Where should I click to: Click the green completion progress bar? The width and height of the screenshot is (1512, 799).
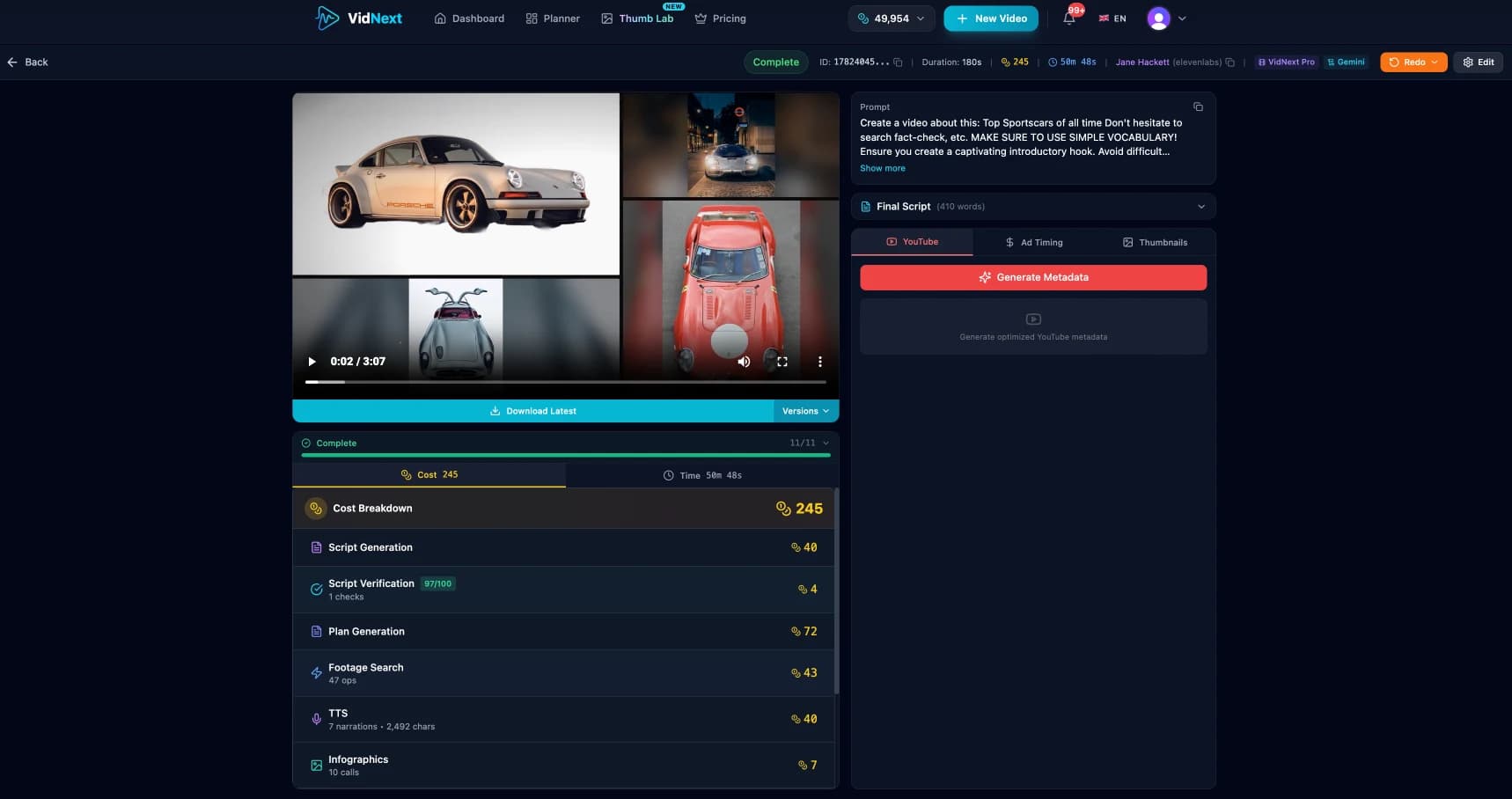[566, 455]
